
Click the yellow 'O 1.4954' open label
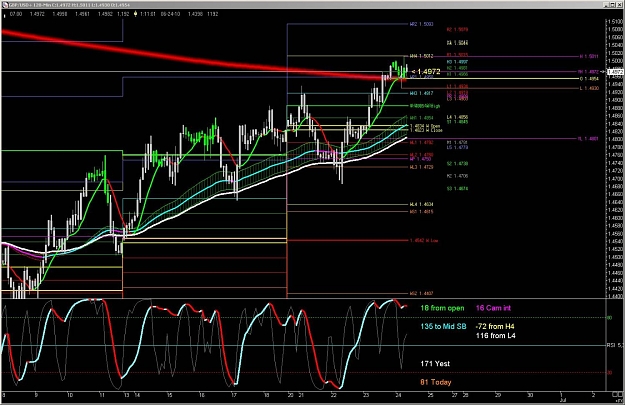[x=589, y=79]
